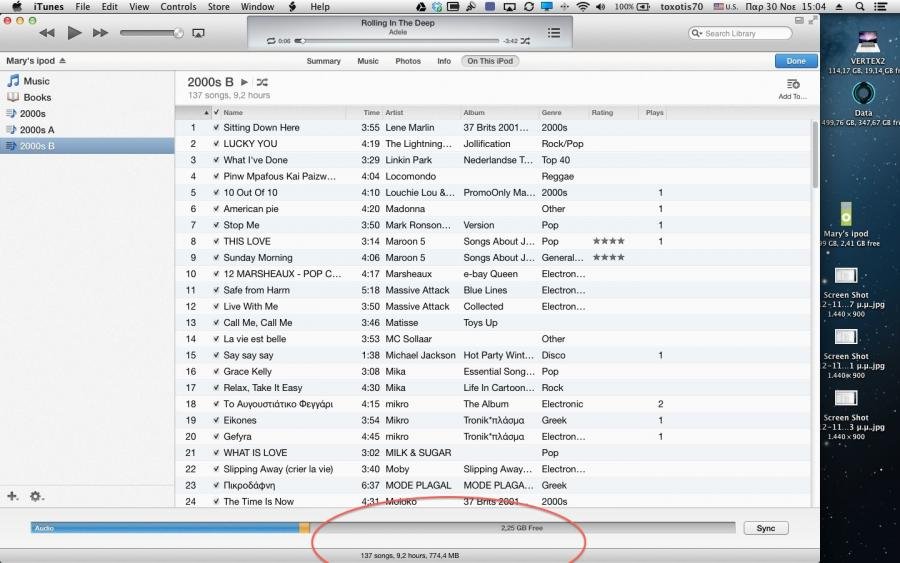The image size is (900, 563).
Task: Open the Store menu
Action: 218,7
